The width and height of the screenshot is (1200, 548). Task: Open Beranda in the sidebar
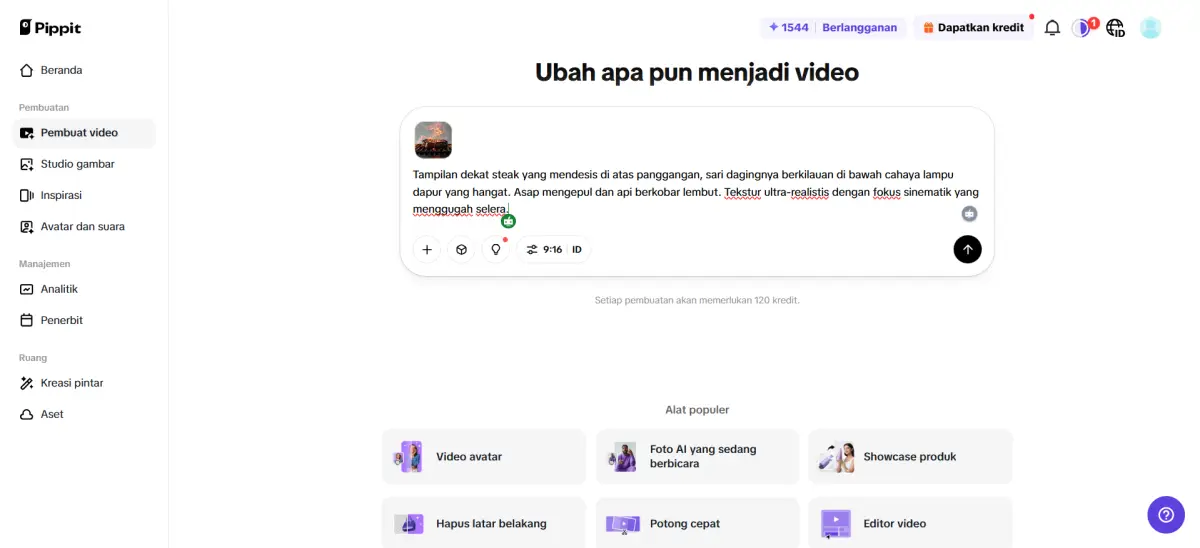pyautogui.click(x=61, y=70)
